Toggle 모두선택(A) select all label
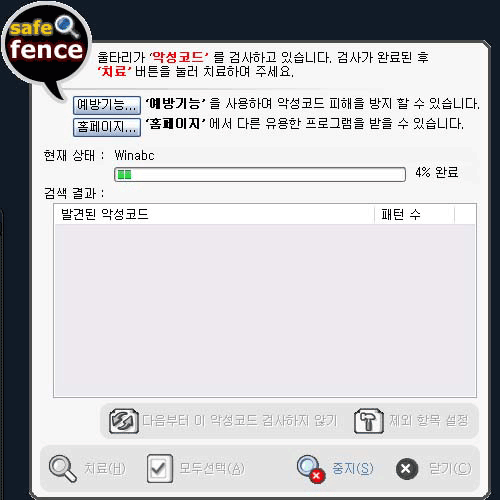500x500 pixels. [212, 468]
